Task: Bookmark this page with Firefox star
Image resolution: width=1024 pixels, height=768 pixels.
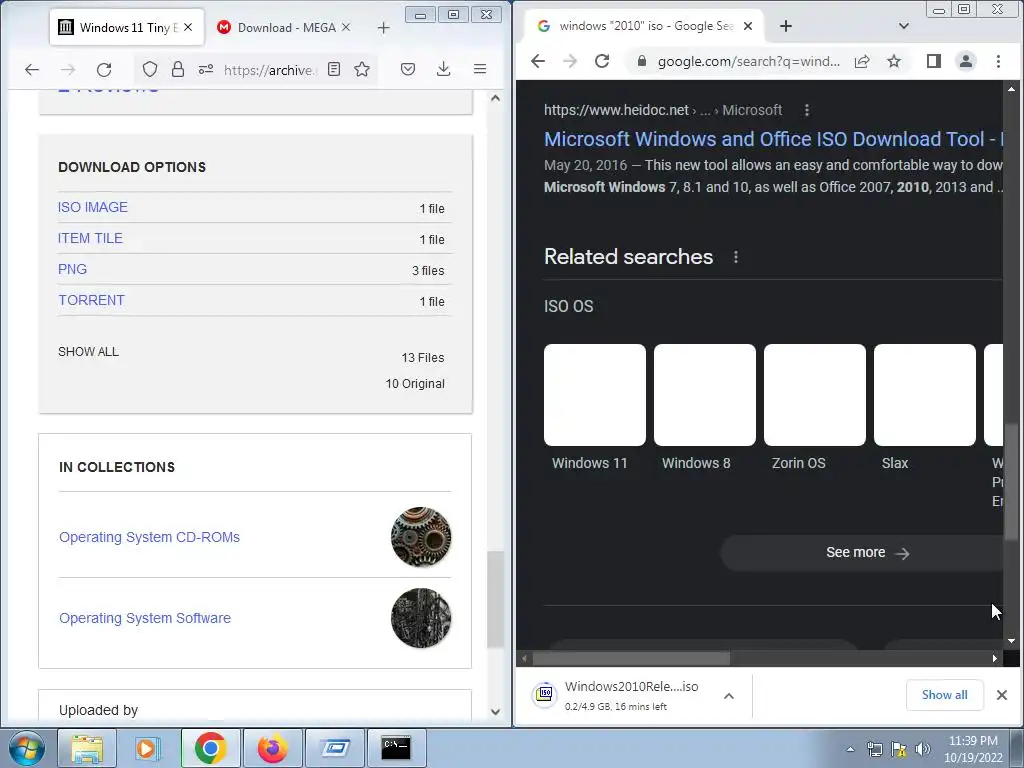Action: coord(362,69)
